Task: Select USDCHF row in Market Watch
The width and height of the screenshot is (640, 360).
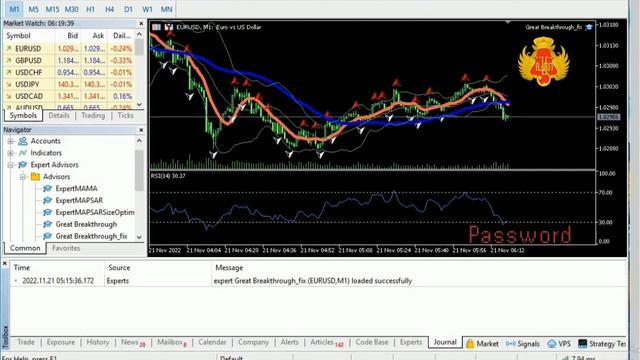Action: tap(68, 72)
